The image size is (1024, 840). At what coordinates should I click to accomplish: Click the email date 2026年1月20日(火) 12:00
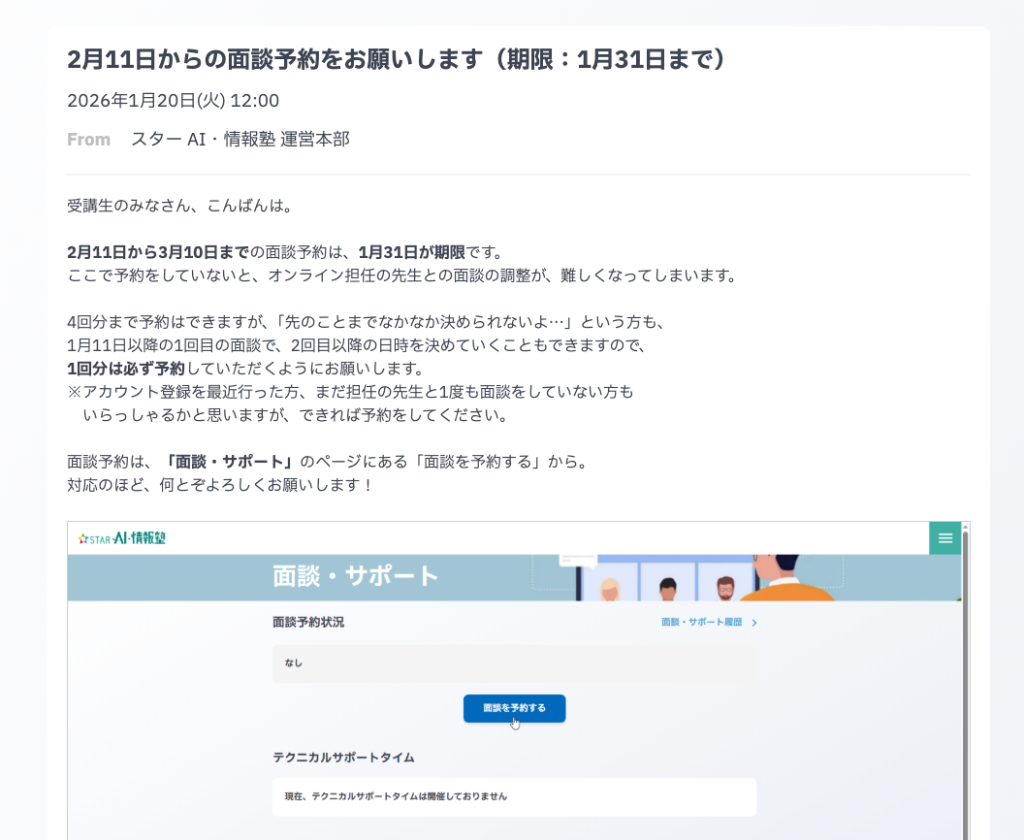[173, 100]
